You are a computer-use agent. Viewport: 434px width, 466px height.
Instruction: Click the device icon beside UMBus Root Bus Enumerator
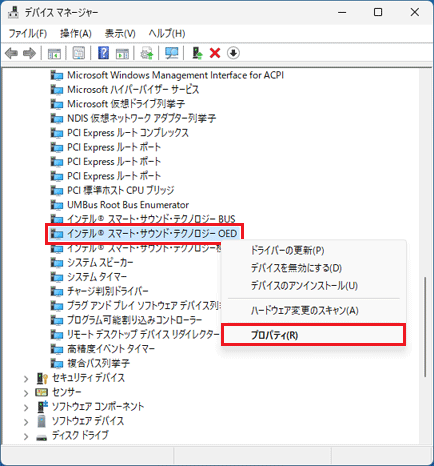[57, 205]
